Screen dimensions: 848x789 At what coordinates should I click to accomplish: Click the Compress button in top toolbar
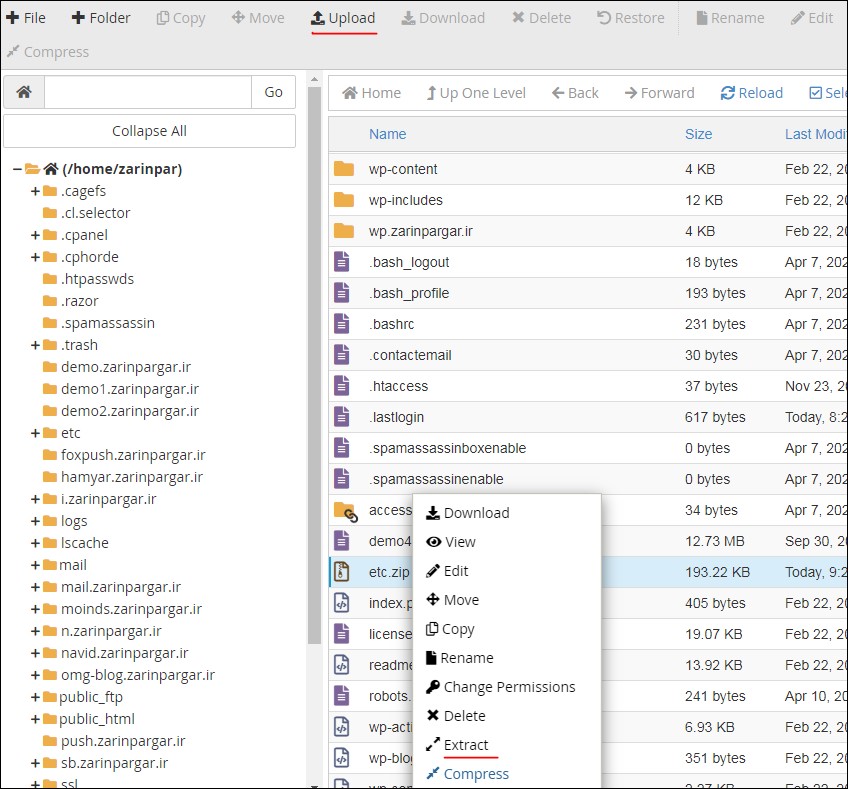point(48,52)
